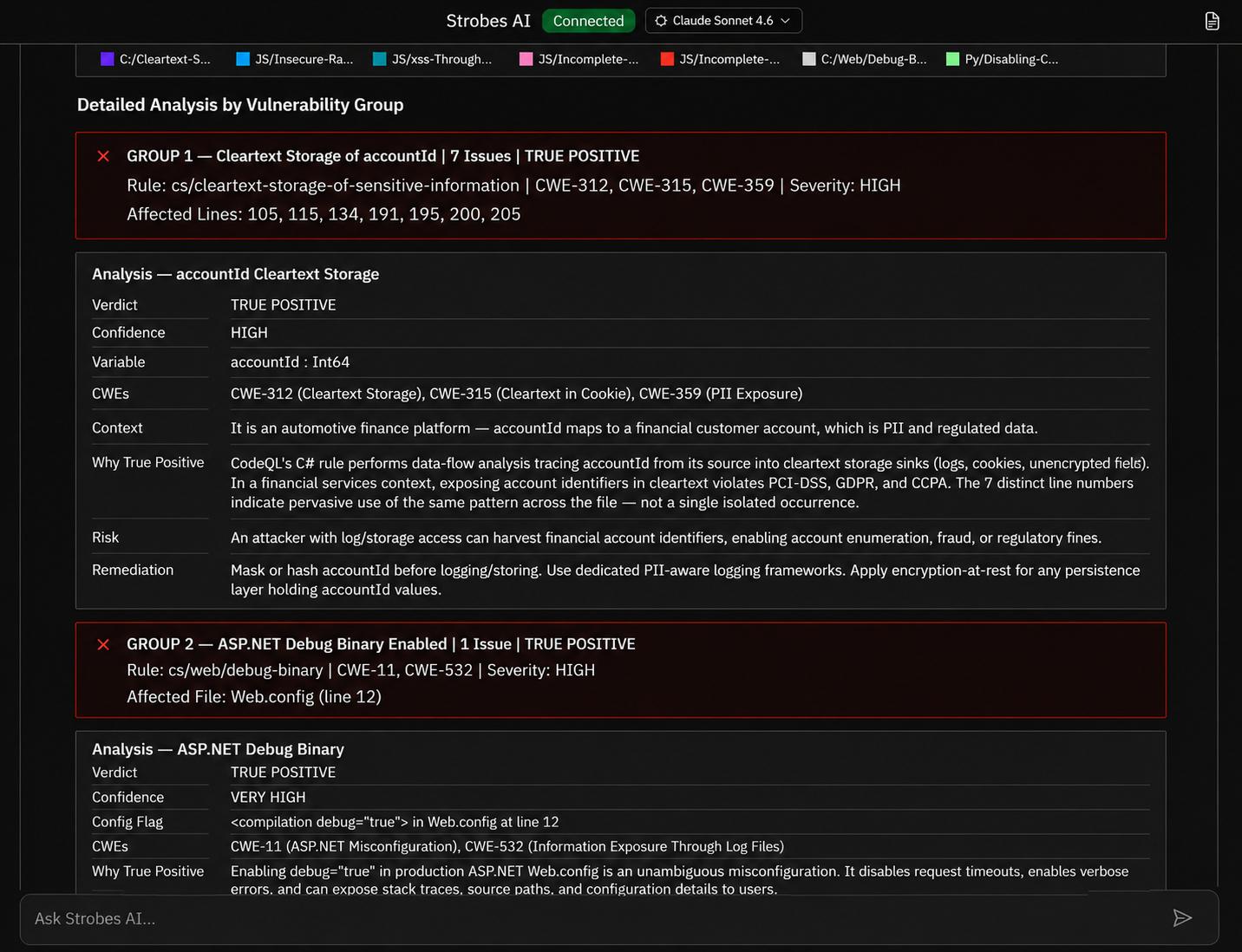Click the accountId : Int64 variable value
The width and height of the screenshot is (1242, 952).
tap(290, 362)
